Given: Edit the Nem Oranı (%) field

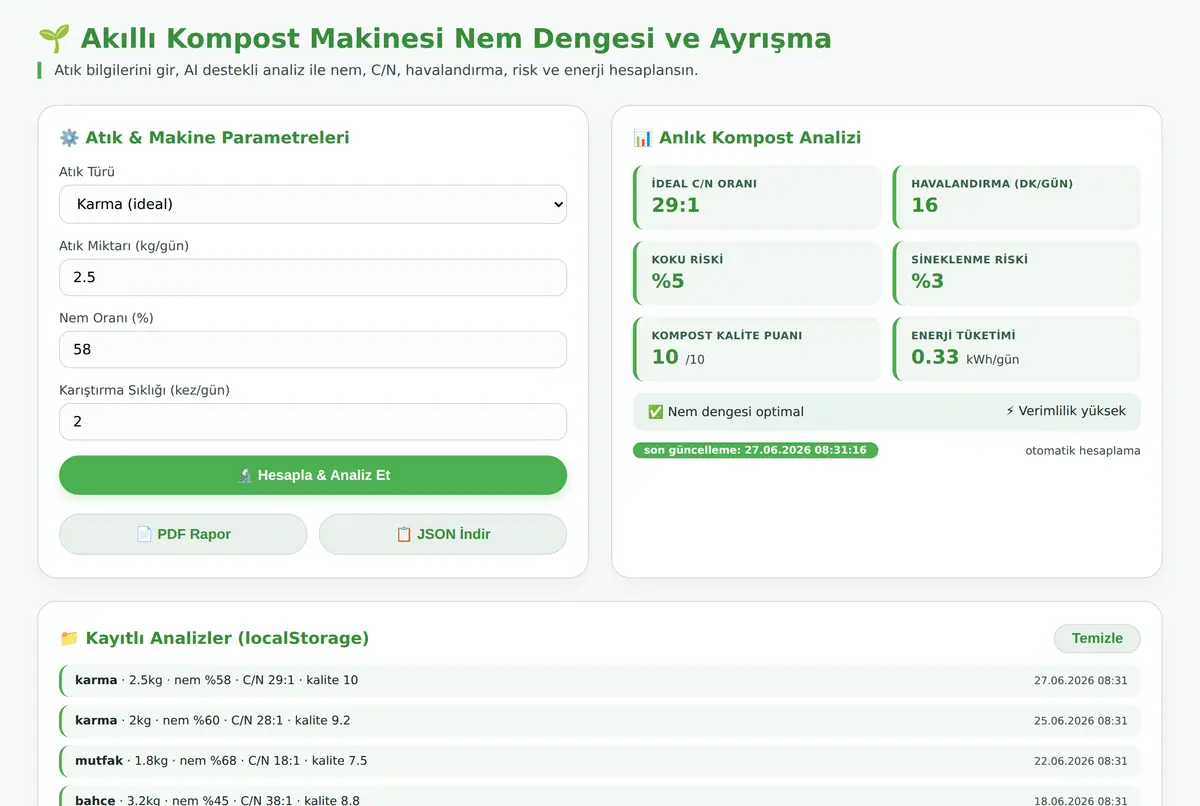Looking at the screenshot, I should click(313, 350).
